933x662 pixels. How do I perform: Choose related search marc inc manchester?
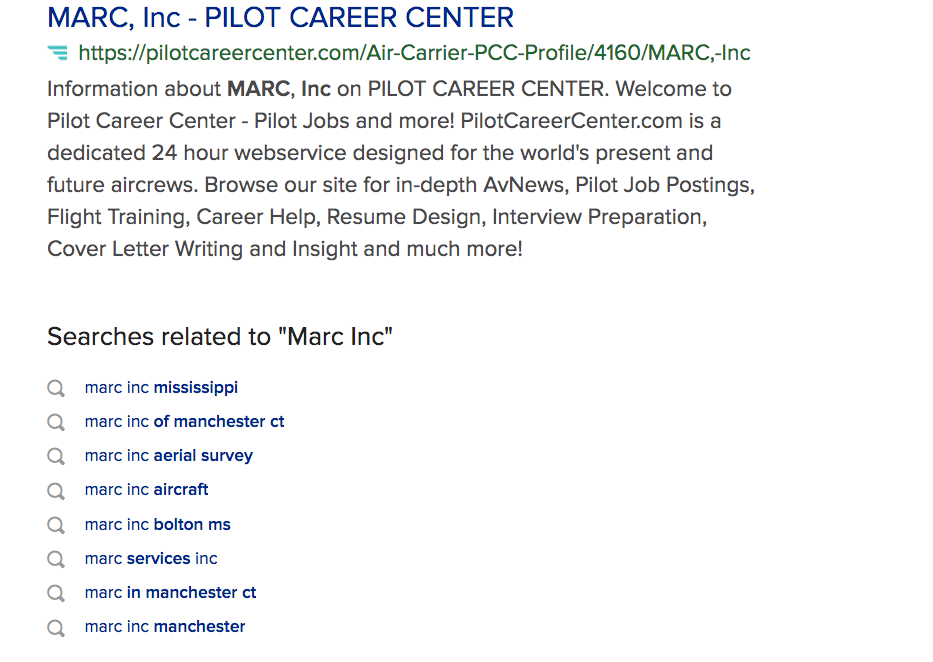(x=165, y=626)
